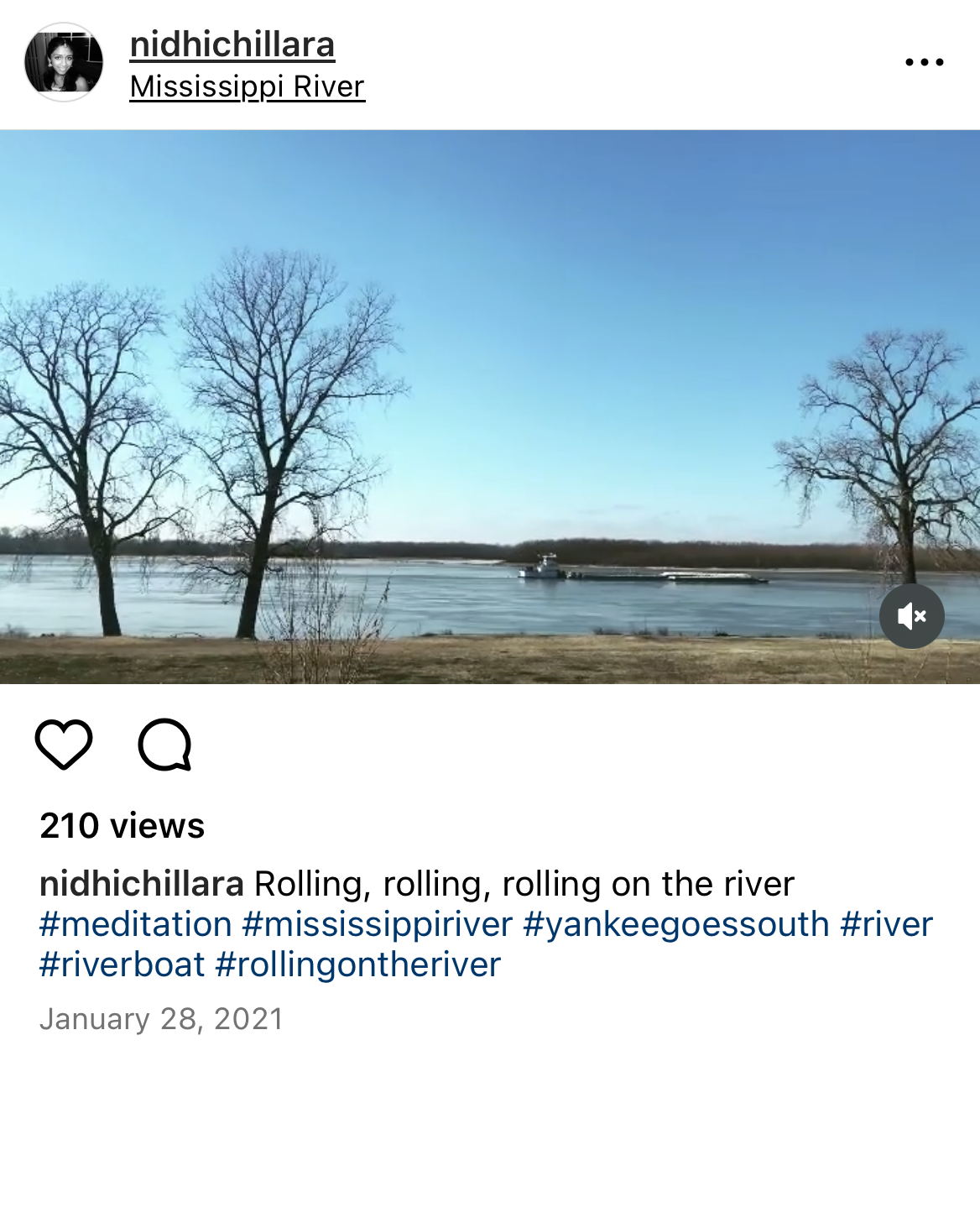The width and height of the screenshot is (980, 1218).
Task: Open nidhichillara username in the post header
Action: tap(232, 44)
